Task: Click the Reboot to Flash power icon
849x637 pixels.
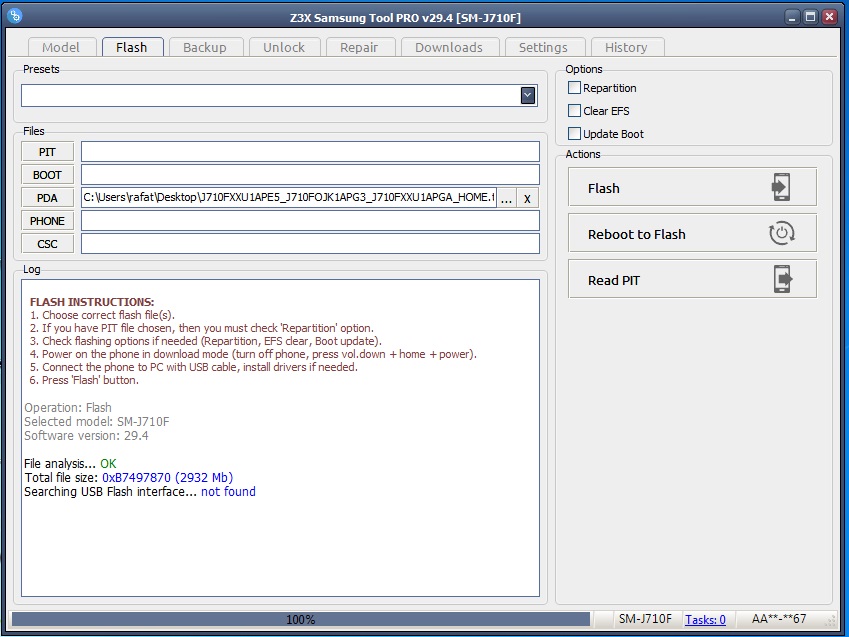Action: (x=781, y=233)
